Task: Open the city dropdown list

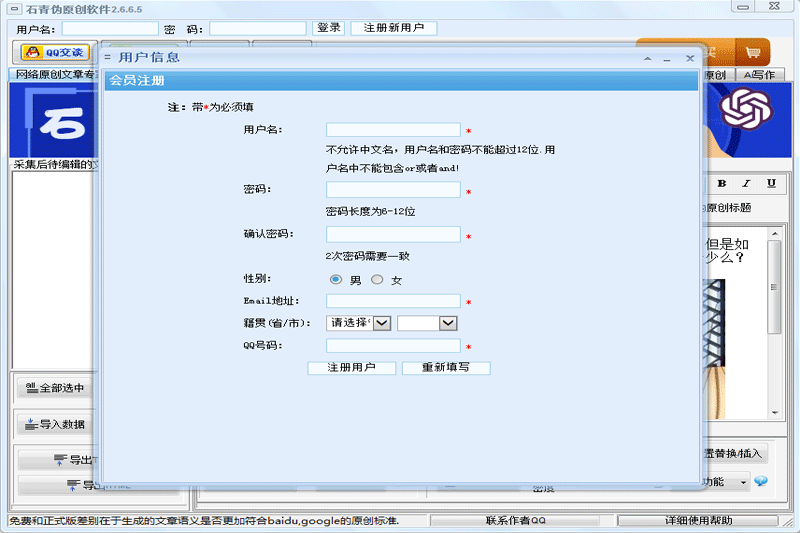Action: 428,323
